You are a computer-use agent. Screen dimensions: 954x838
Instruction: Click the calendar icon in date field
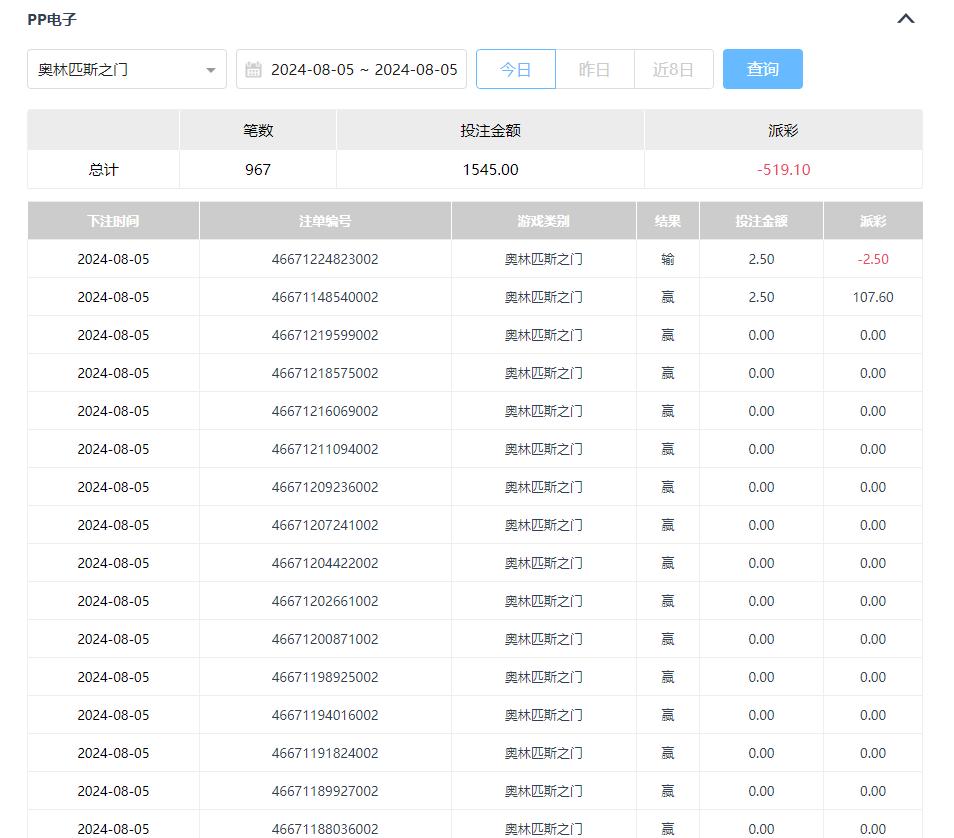[x=254, y=70]
